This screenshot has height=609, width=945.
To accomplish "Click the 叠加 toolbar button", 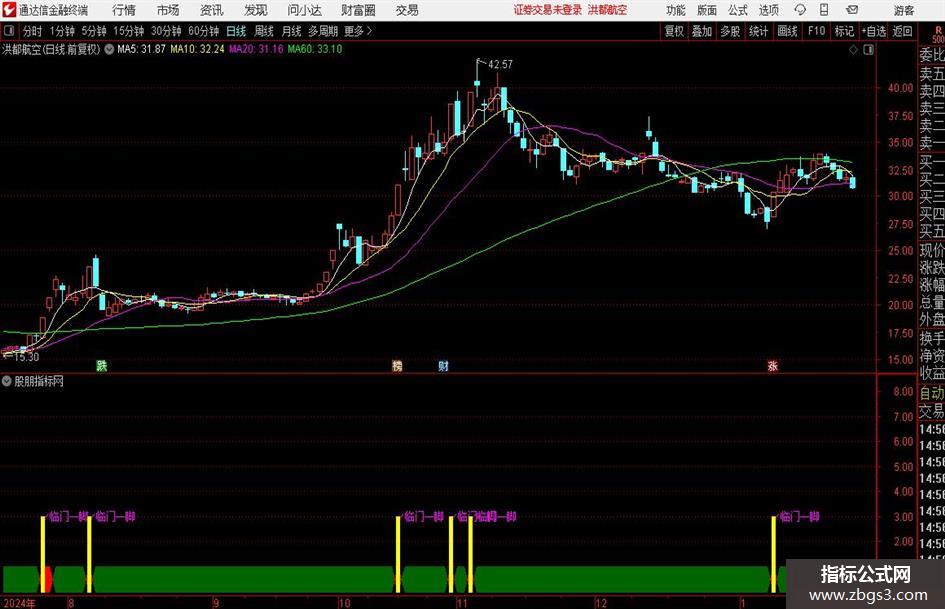I will [x=702, y=31].
